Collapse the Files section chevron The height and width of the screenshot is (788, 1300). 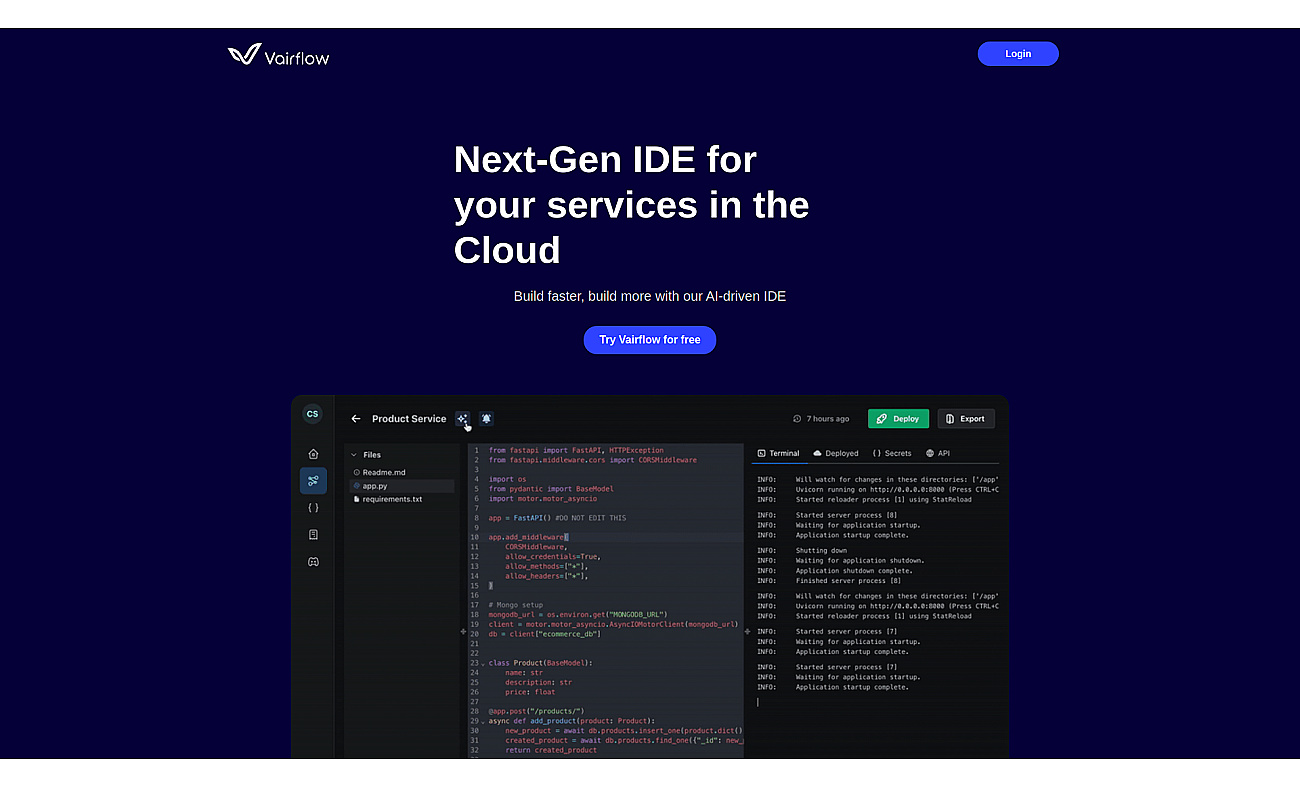pos(354,455)
